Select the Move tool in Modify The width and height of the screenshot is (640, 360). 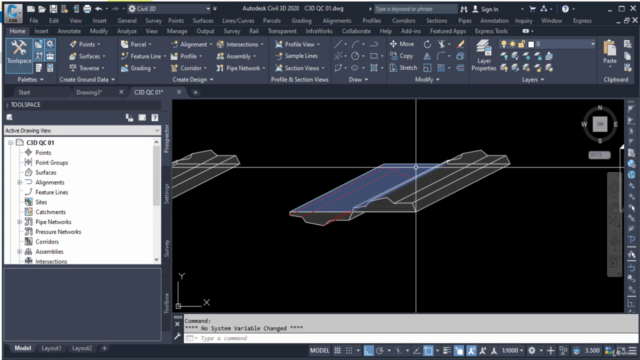click(x=402, y=44)
